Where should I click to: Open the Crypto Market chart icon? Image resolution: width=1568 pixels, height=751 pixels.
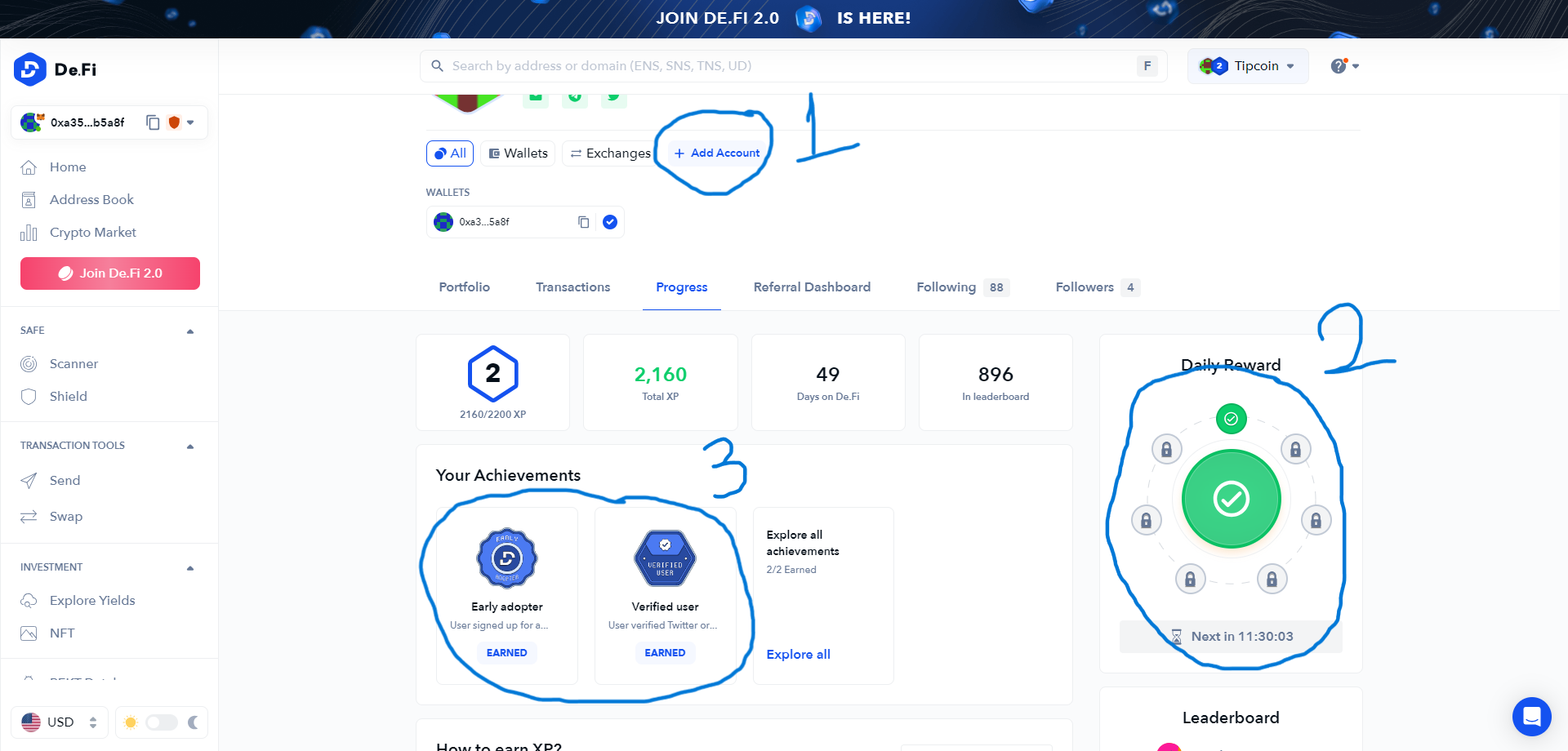(29, 233)
